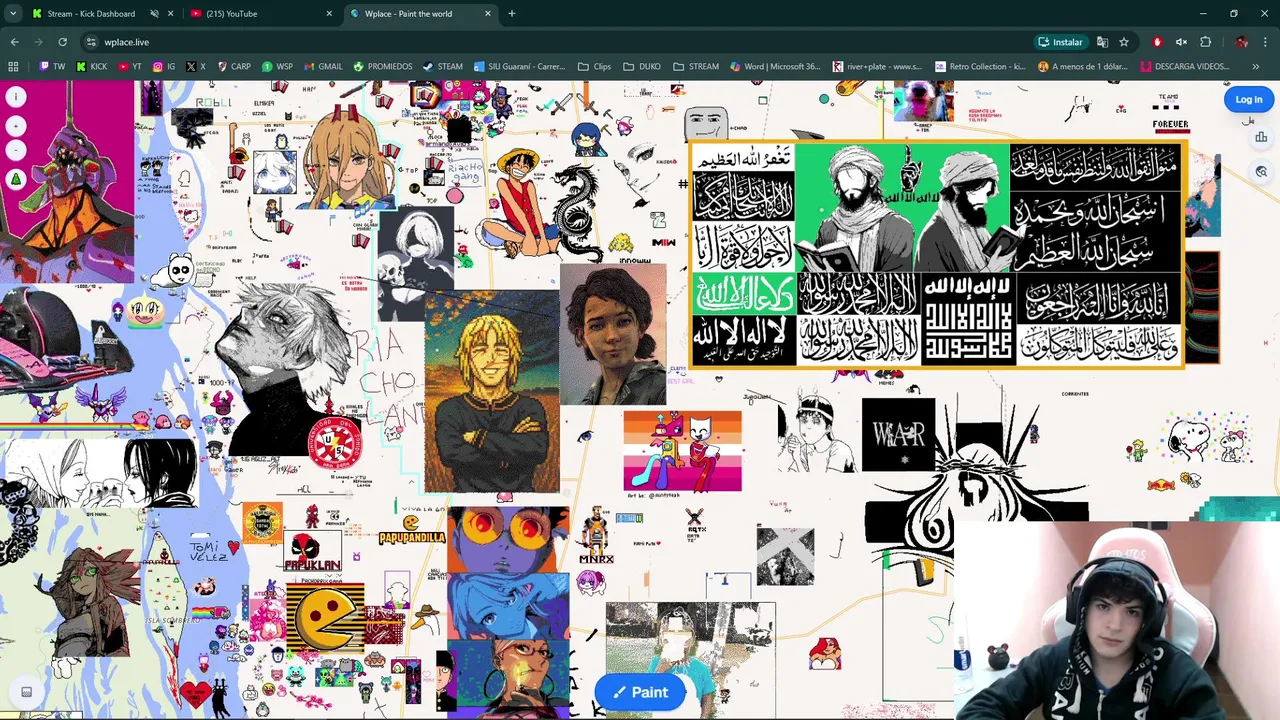Image resolution: width=1280 pixels, height=720 pixels.
Task: Open the STEAM bookmark
Action: coord(443,67)
